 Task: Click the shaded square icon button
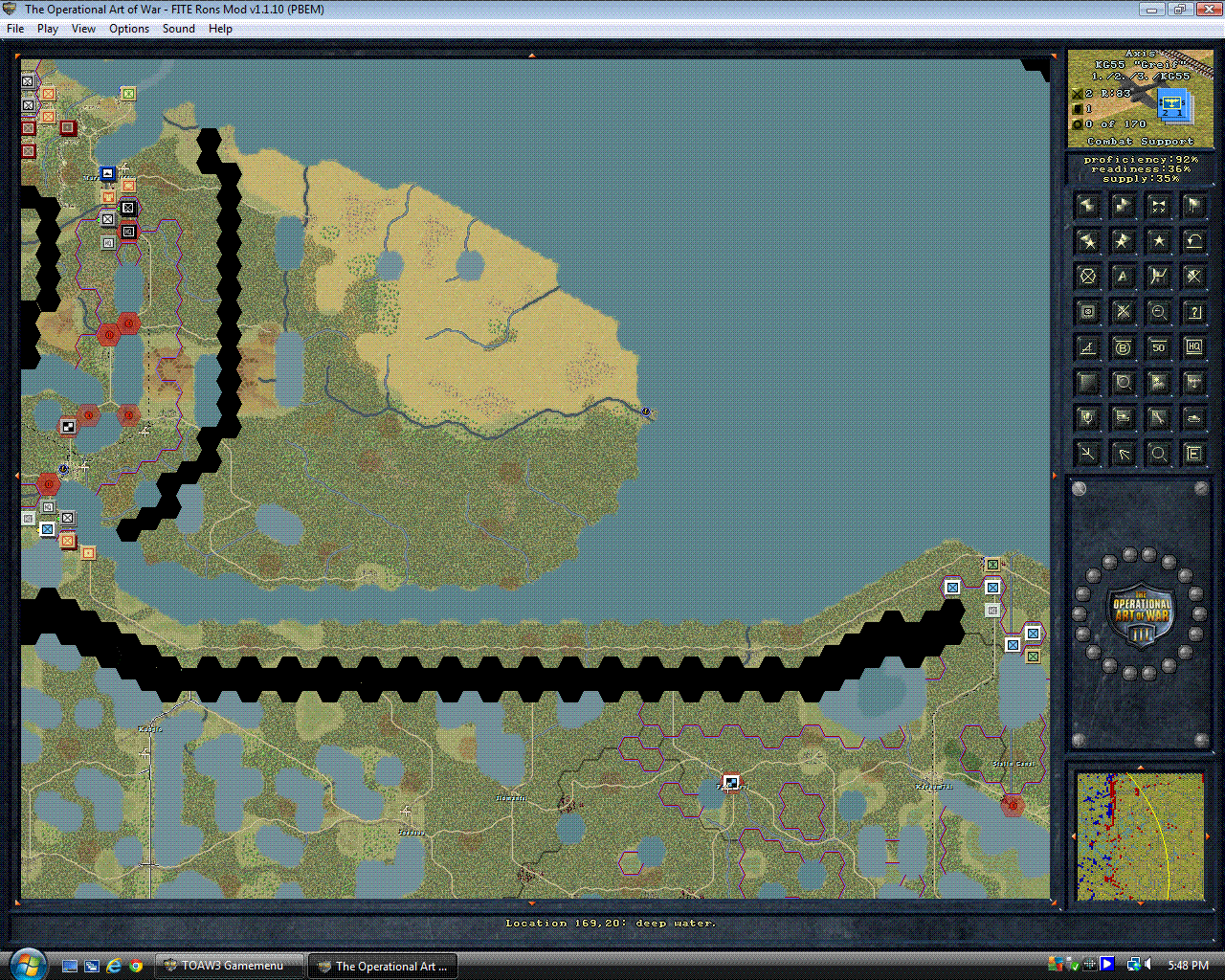point(1088,383)
